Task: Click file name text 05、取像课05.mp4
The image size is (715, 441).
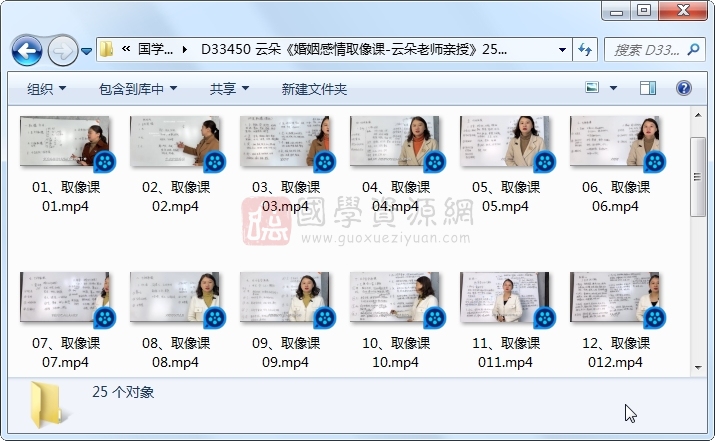Action: click(506, 197)
